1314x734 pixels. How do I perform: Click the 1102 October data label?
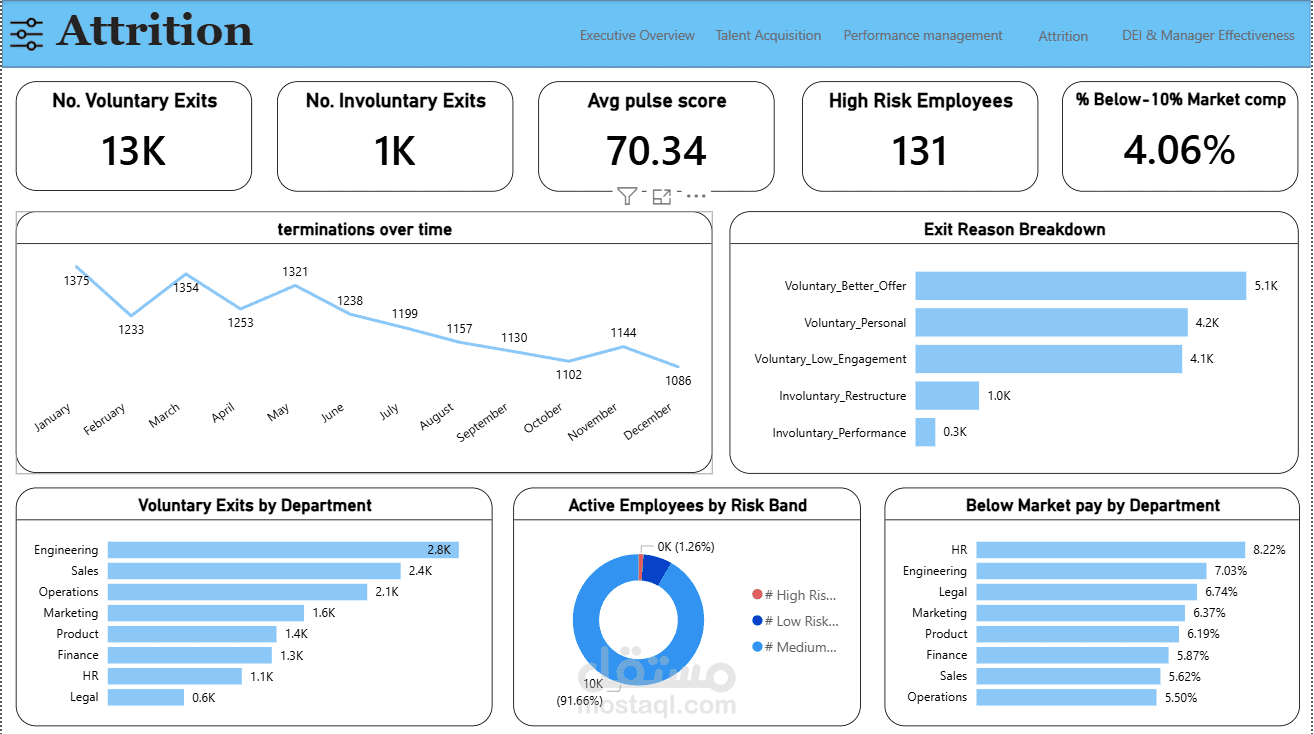pos(568,375)
